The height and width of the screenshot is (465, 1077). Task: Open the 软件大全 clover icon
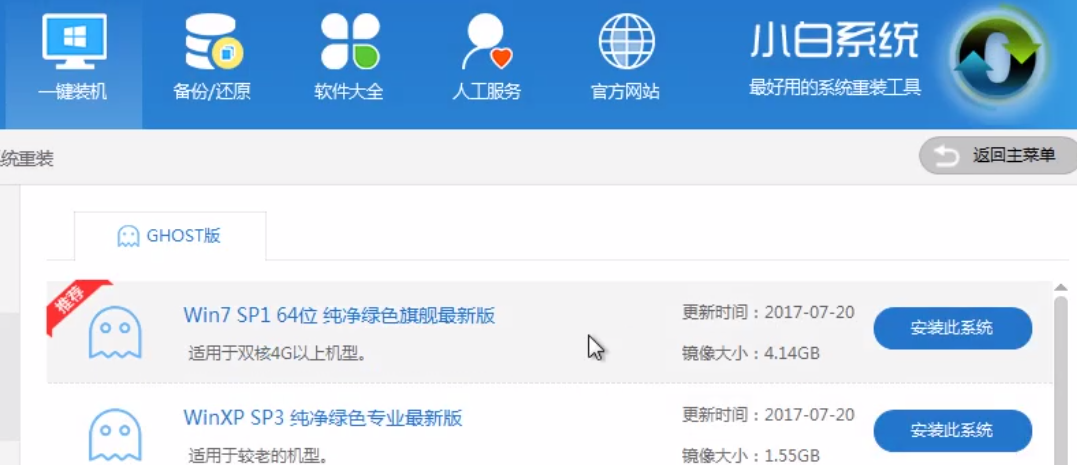pos(349,43)
